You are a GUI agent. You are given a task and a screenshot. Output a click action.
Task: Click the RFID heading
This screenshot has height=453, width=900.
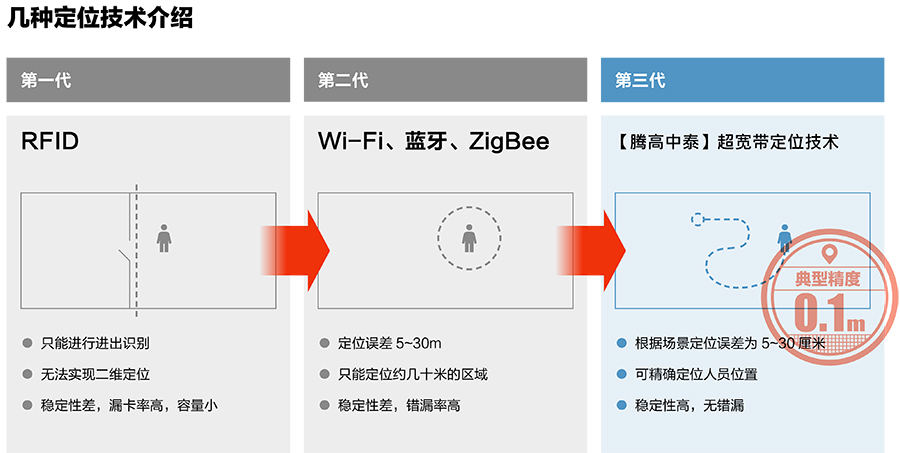pos(50,142)
